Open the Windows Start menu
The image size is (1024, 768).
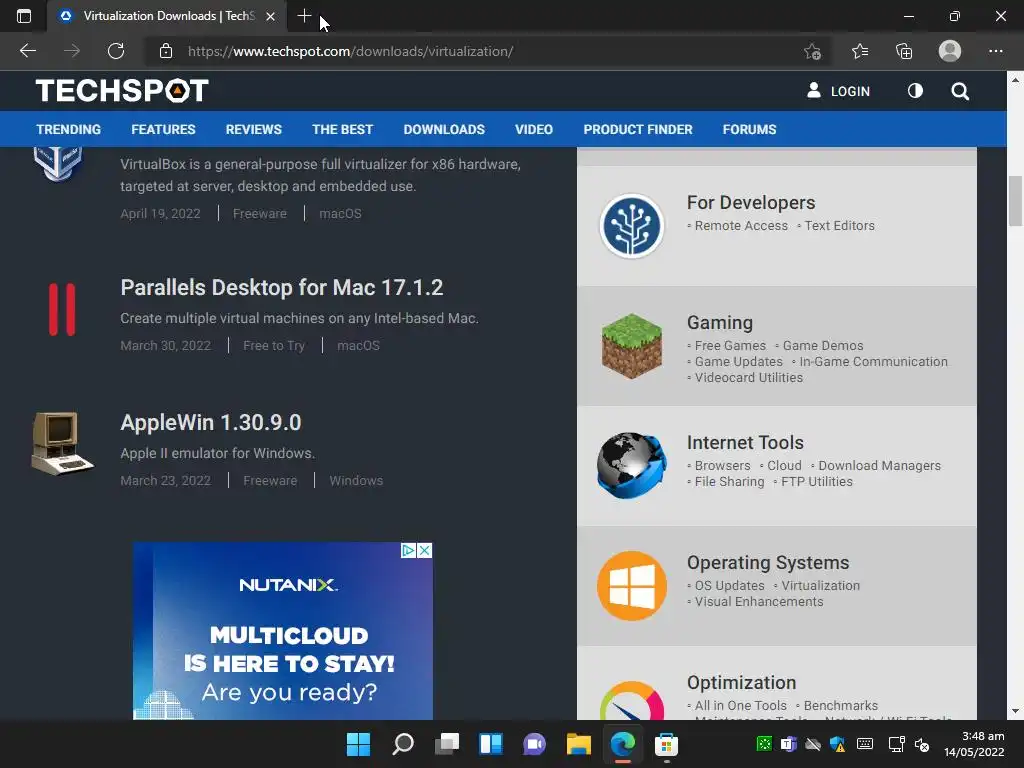click(358, 744)
